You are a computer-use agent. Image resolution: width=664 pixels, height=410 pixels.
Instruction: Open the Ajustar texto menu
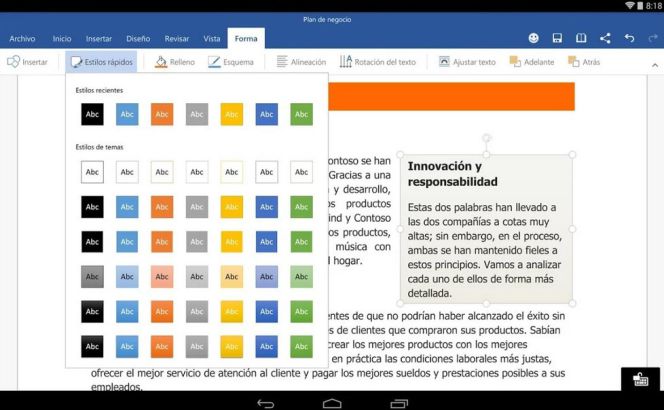tap(467, 62)
